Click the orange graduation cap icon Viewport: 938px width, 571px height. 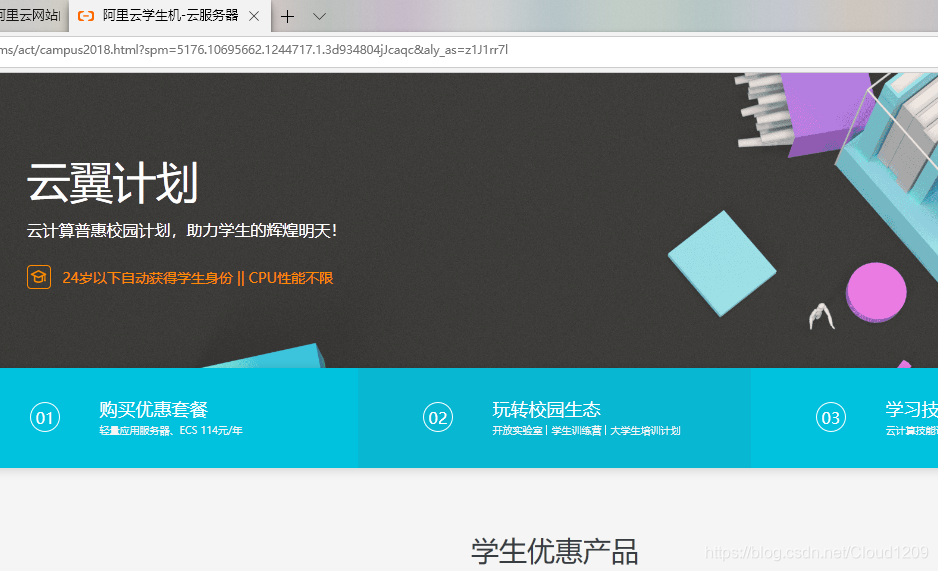tap(39, 277)
